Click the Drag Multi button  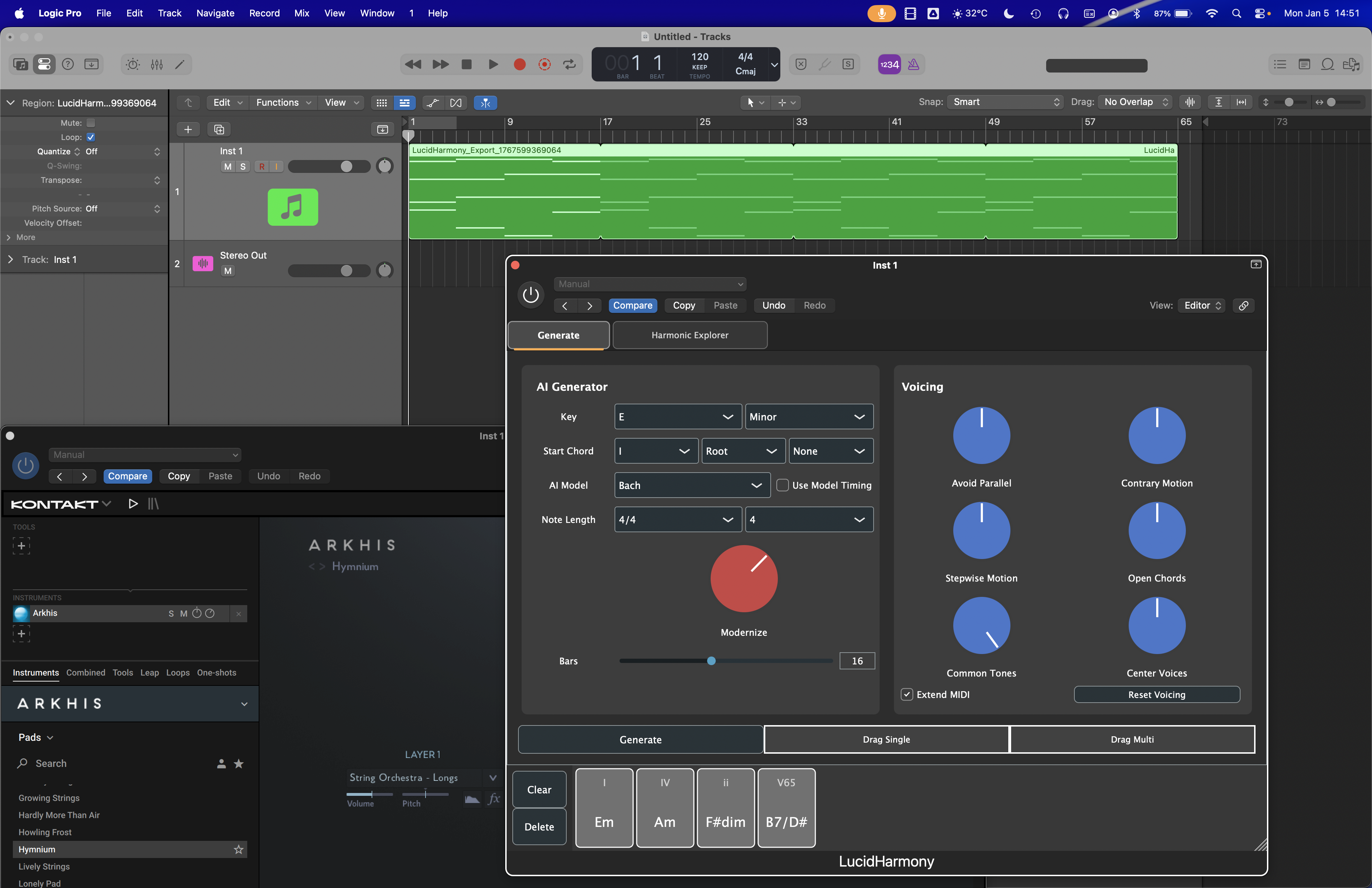pyautogui.click(x=1132, y=739)
